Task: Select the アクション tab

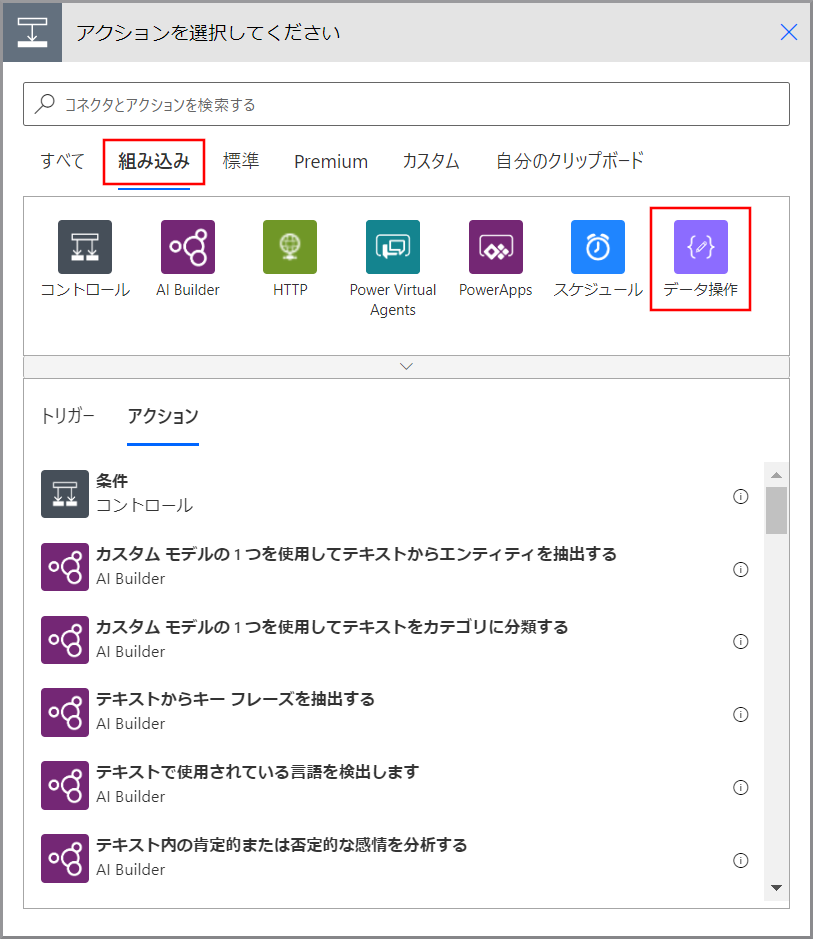Action: [163, 416]
